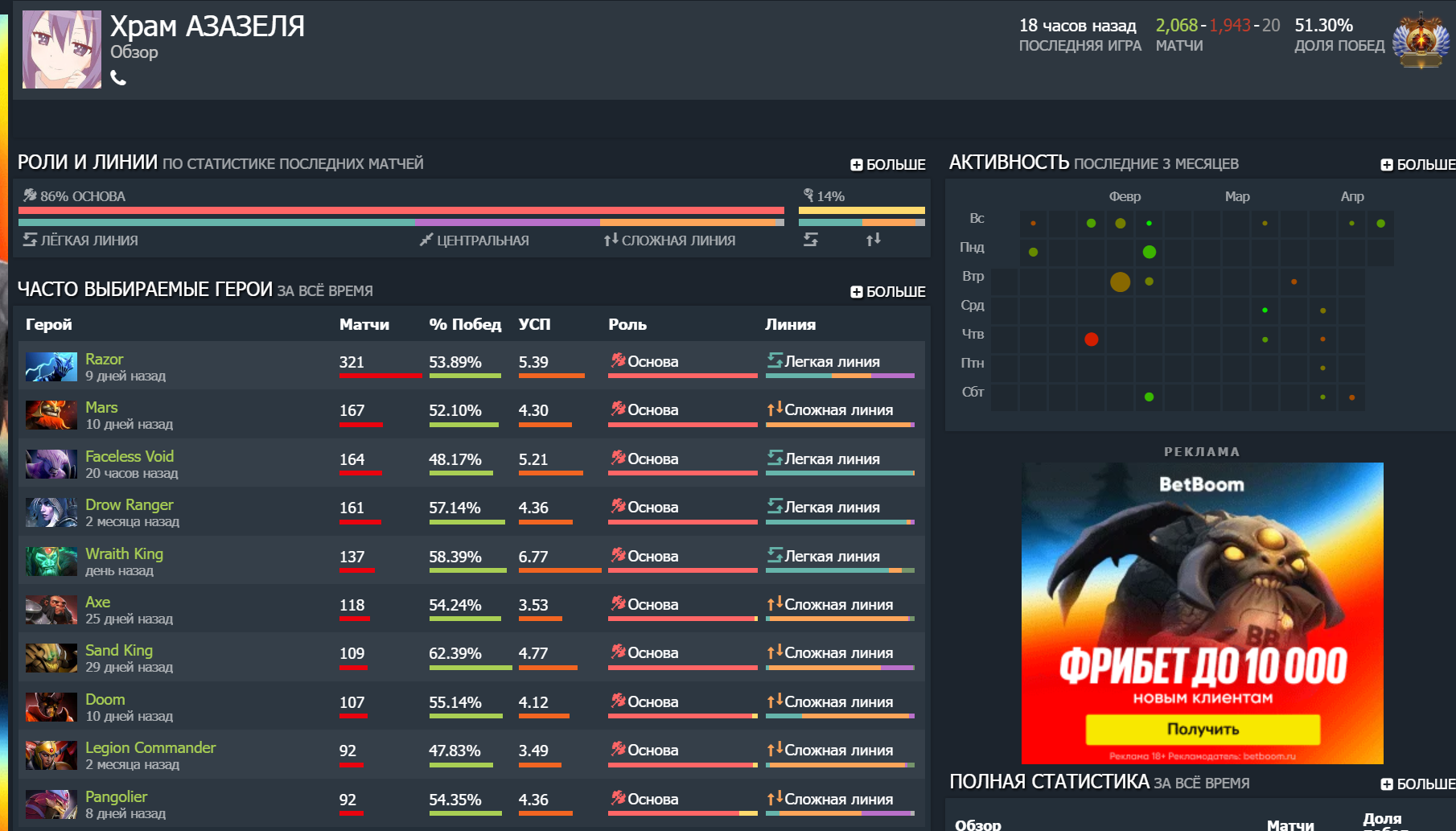Viewport: 1456px width, 831px height.
Task: Click the Герой column header
Action: pyautogui.click(x=49, y=324)
